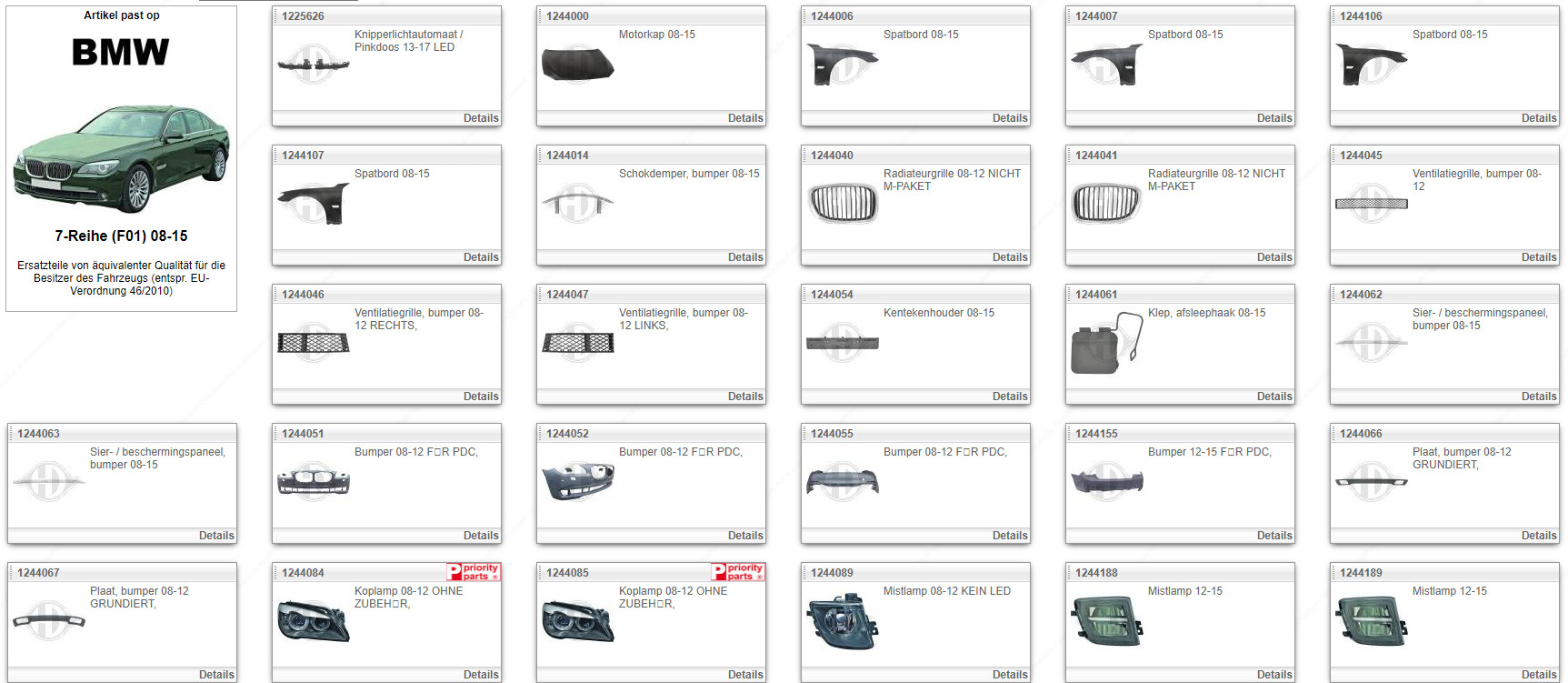Open Details for Schokdemper 1244014

pyautogui.click(x=745, y=257)
